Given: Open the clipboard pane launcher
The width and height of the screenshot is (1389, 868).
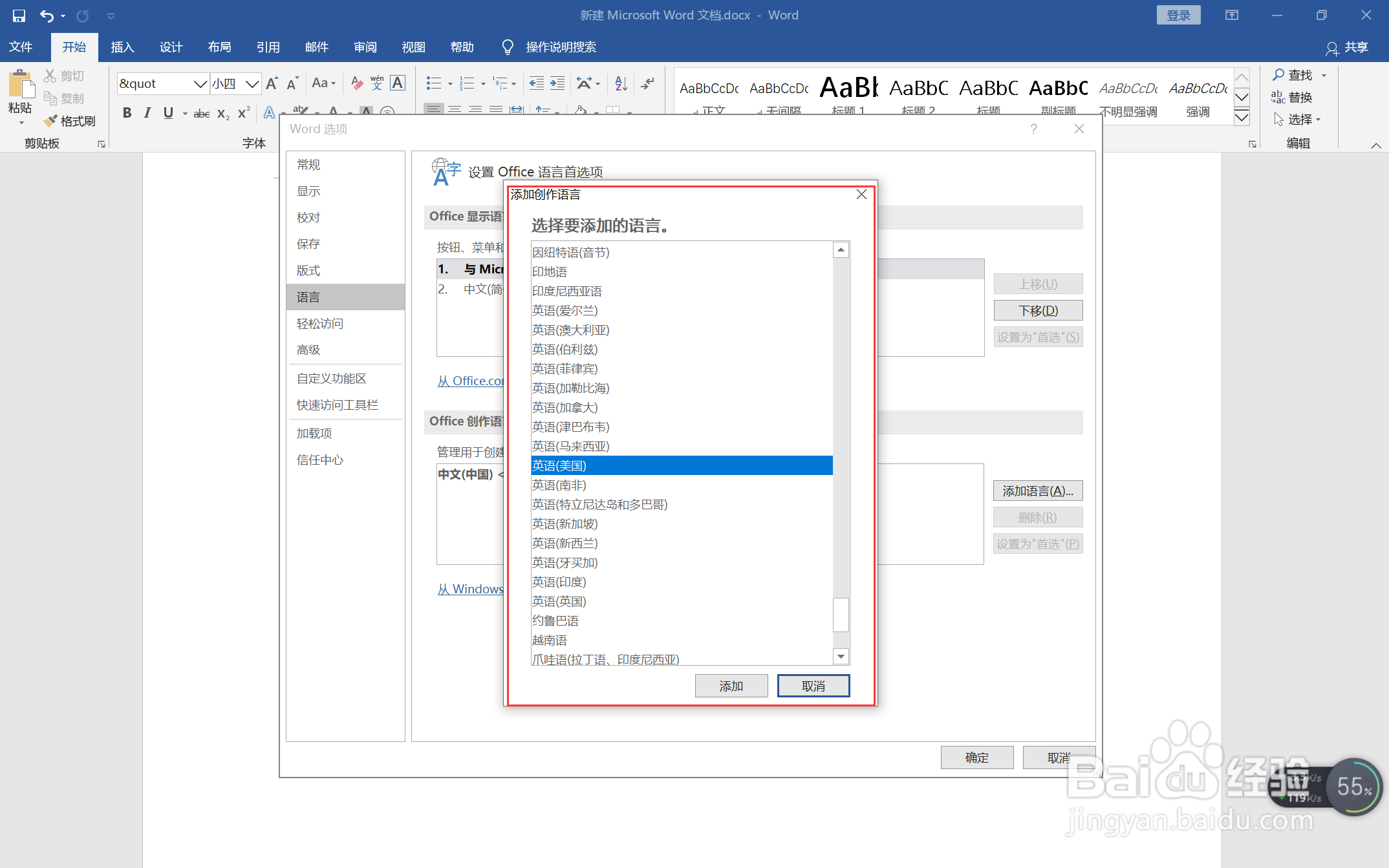Looking at the screenshot, I should click(102, 144).
